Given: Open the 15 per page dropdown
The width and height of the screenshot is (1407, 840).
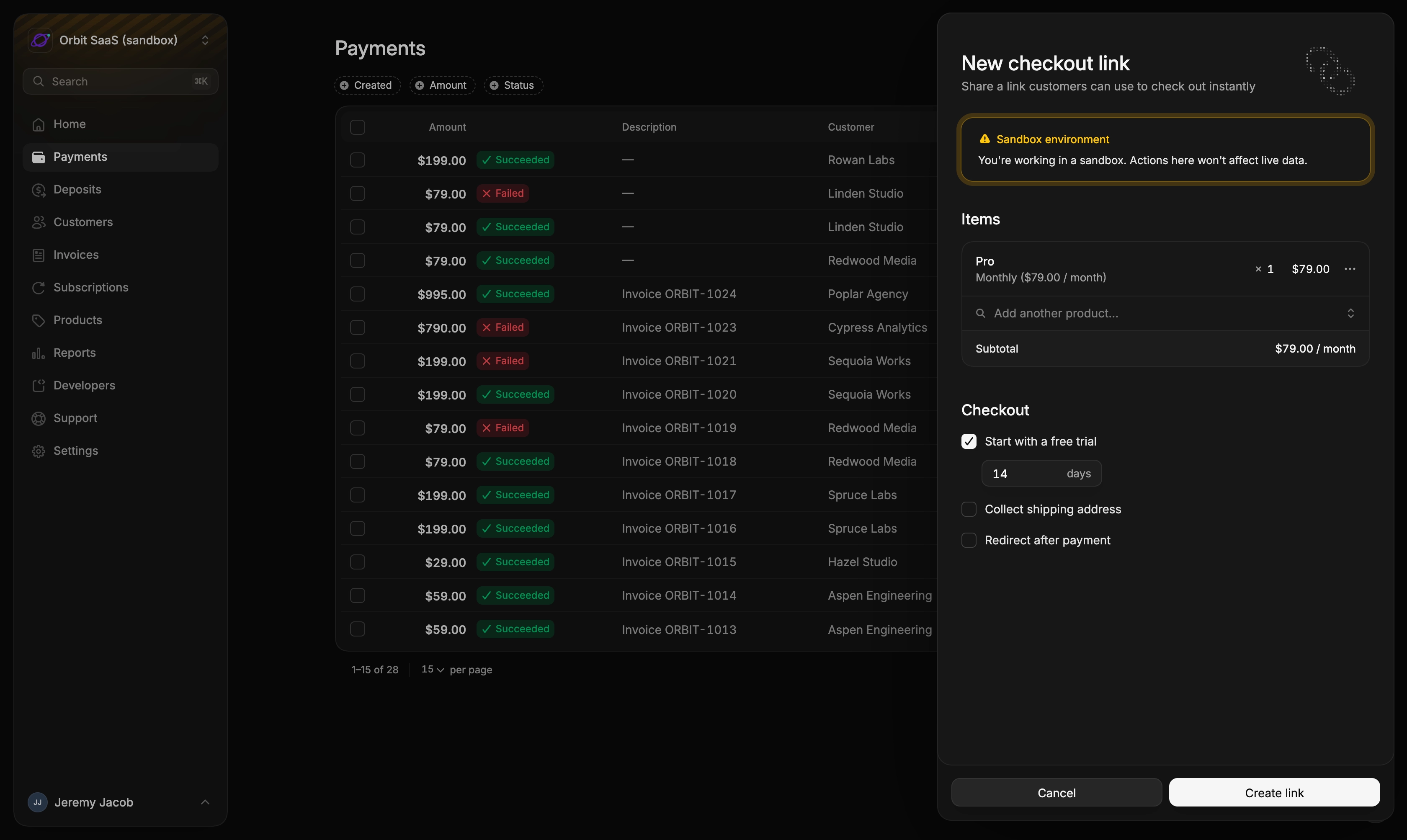Looking at the screenshot, I should [x=433, y=670].
